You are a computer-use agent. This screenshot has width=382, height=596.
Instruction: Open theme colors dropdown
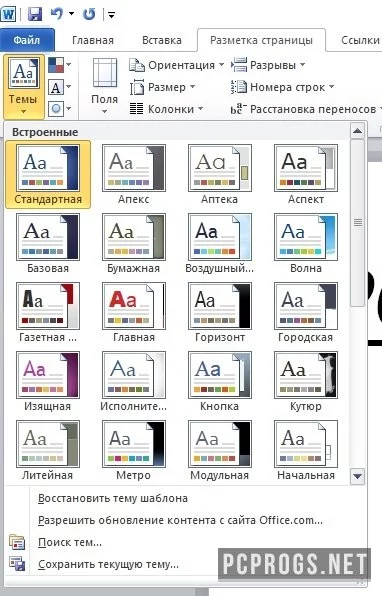60,65
